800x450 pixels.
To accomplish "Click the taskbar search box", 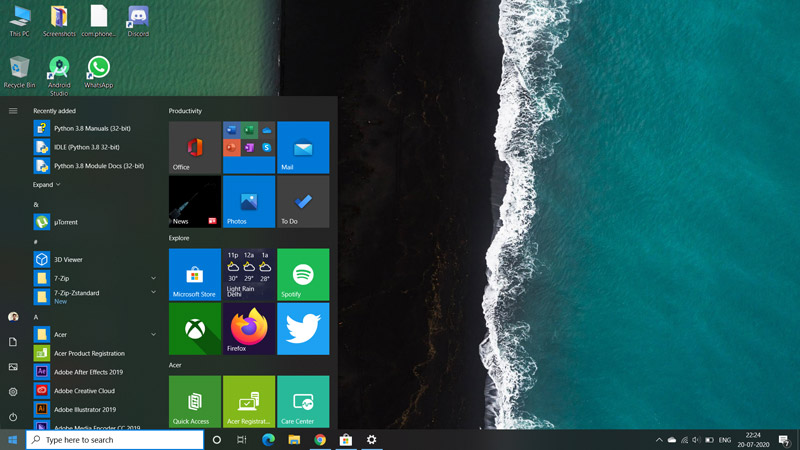I will click(x=115, y=440).
